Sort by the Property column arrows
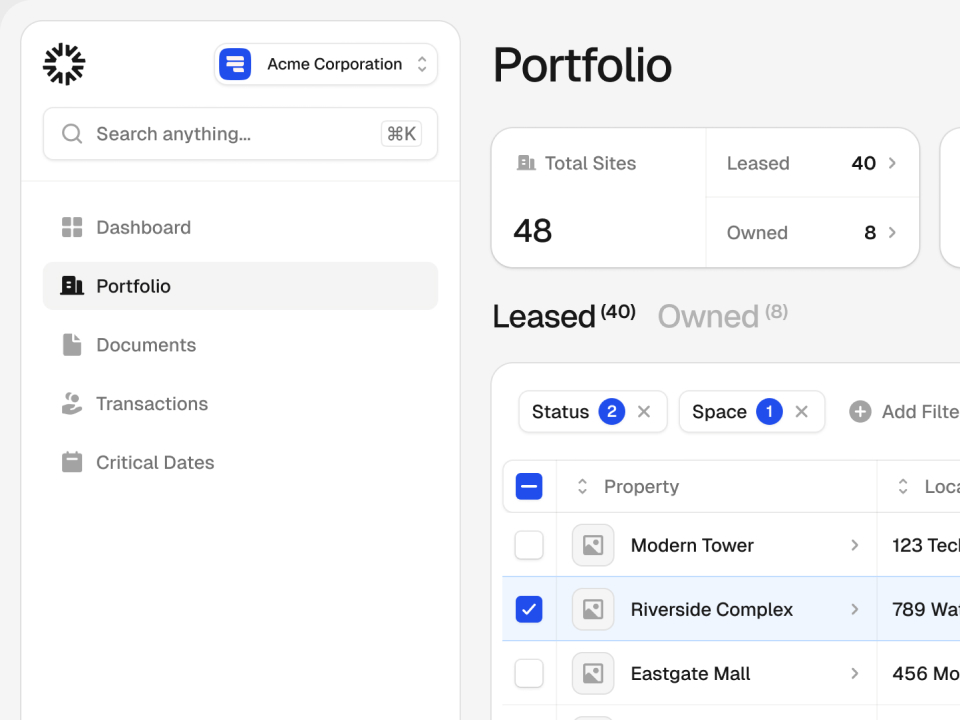Screen dimensions: 960x720 582,487
